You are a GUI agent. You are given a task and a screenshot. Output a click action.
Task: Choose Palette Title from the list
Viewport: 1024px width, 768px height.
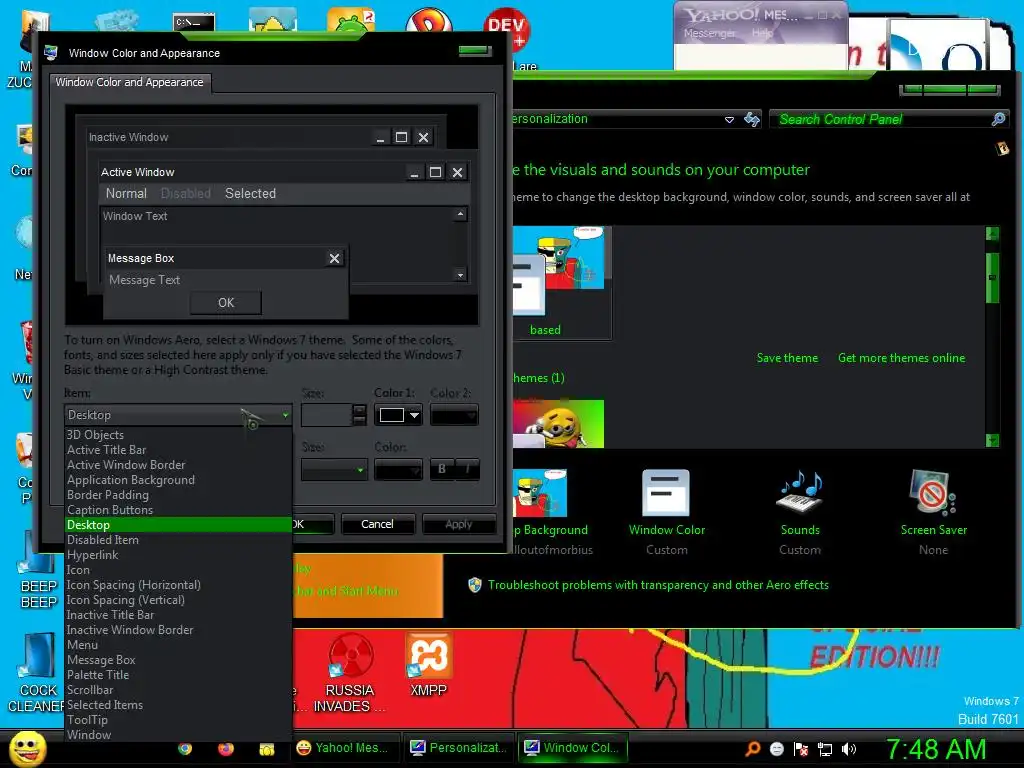[178, 675]
